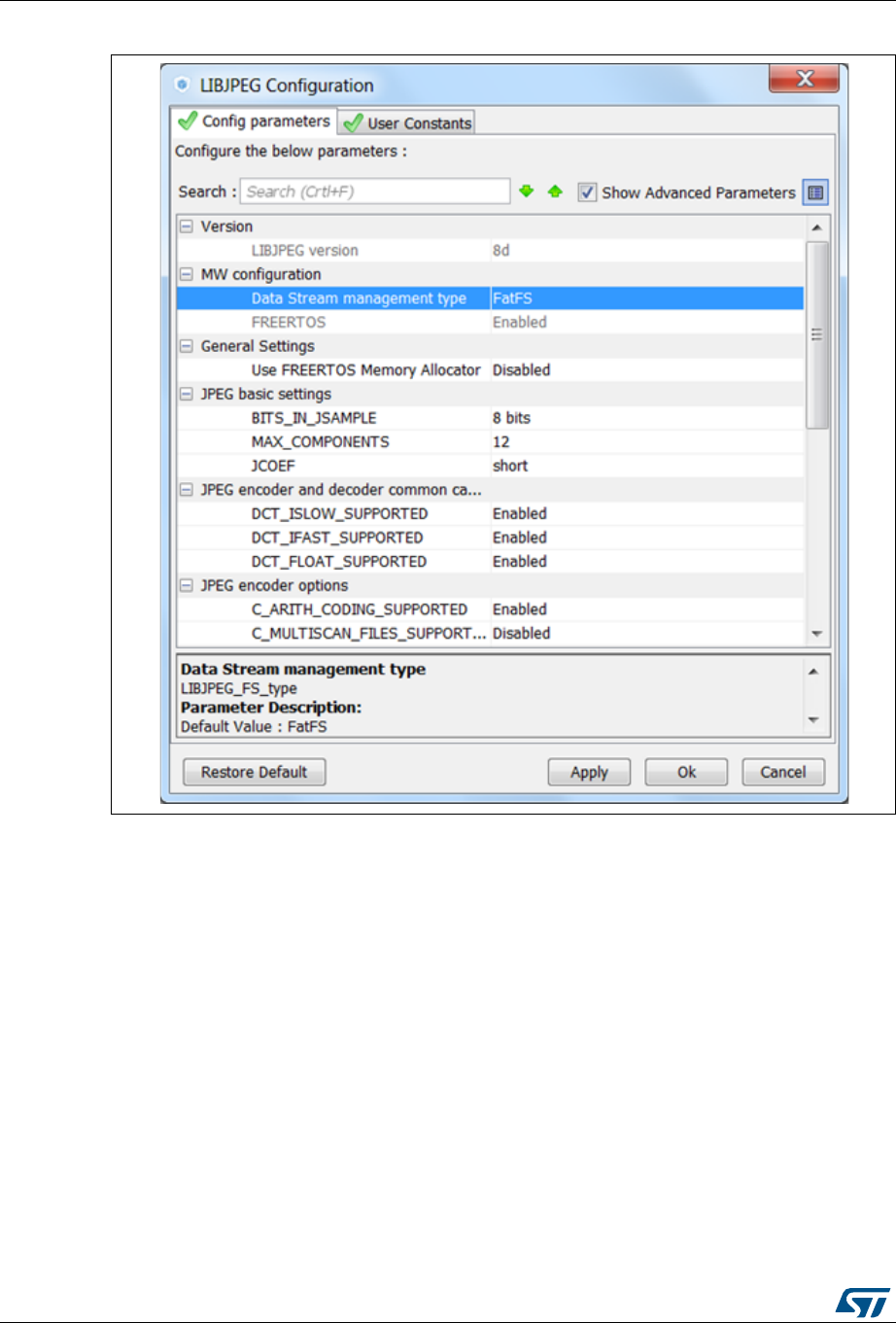This screenshot has height=1323, width=896.
Task: Collapse the Version section
Action: point(186,226)
